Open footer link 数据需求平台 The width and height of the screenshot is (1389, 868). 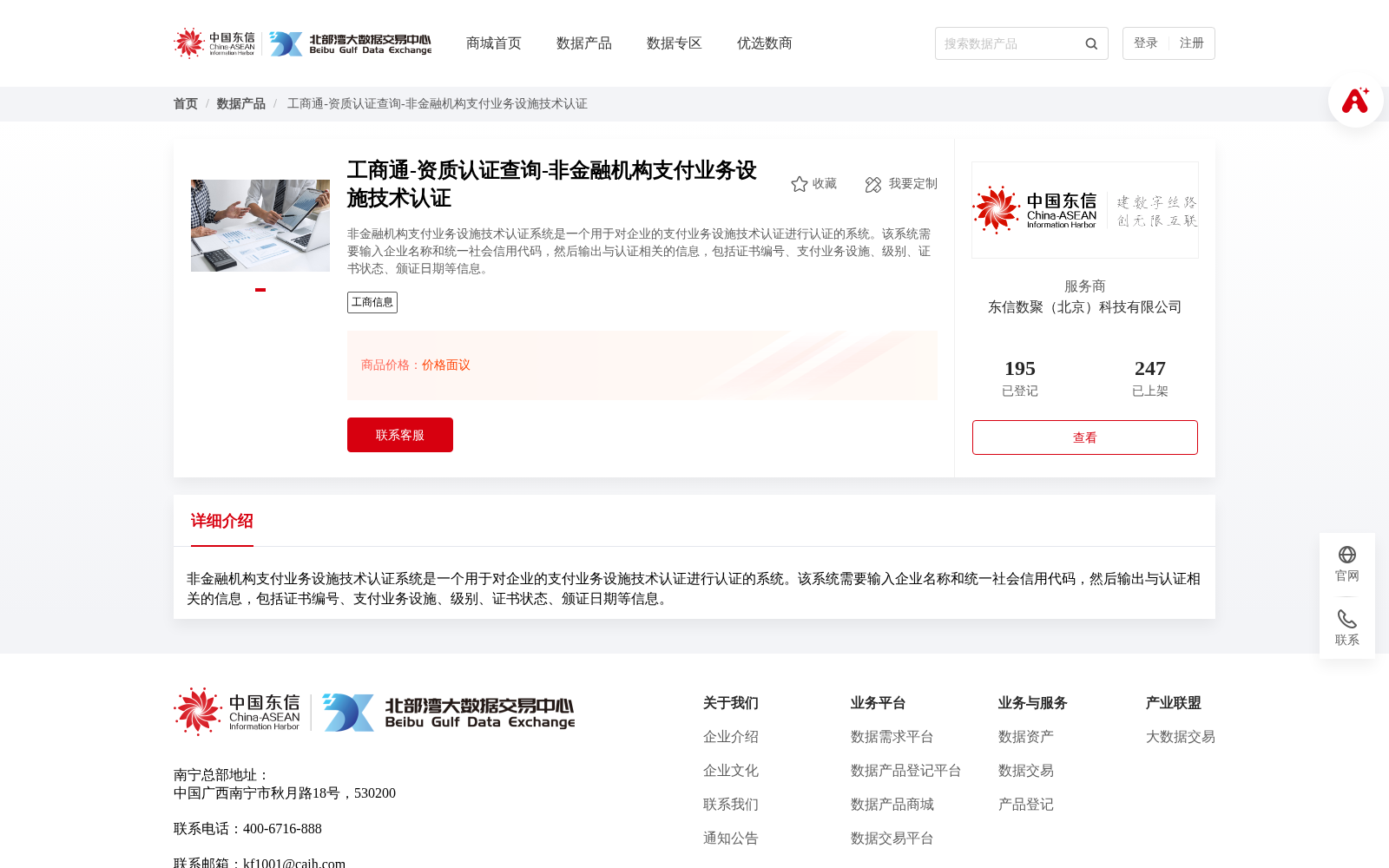click(x=892, y=737)
